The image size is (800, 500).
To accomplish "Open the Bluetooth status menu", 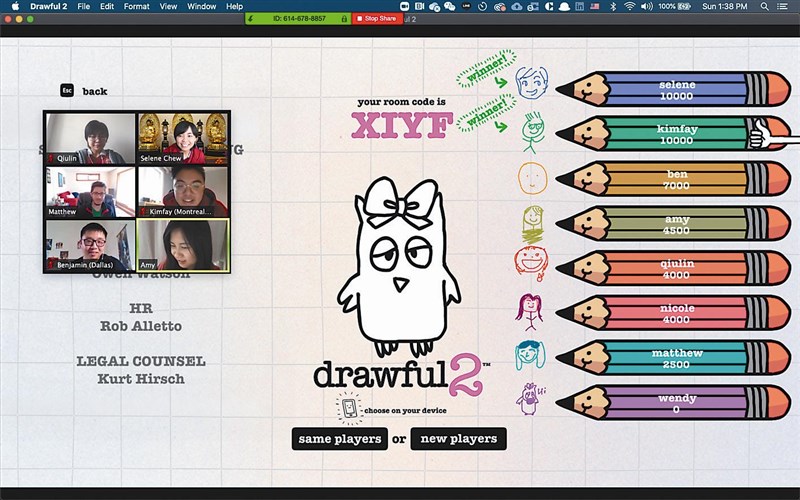I will (x=613, y=6).
